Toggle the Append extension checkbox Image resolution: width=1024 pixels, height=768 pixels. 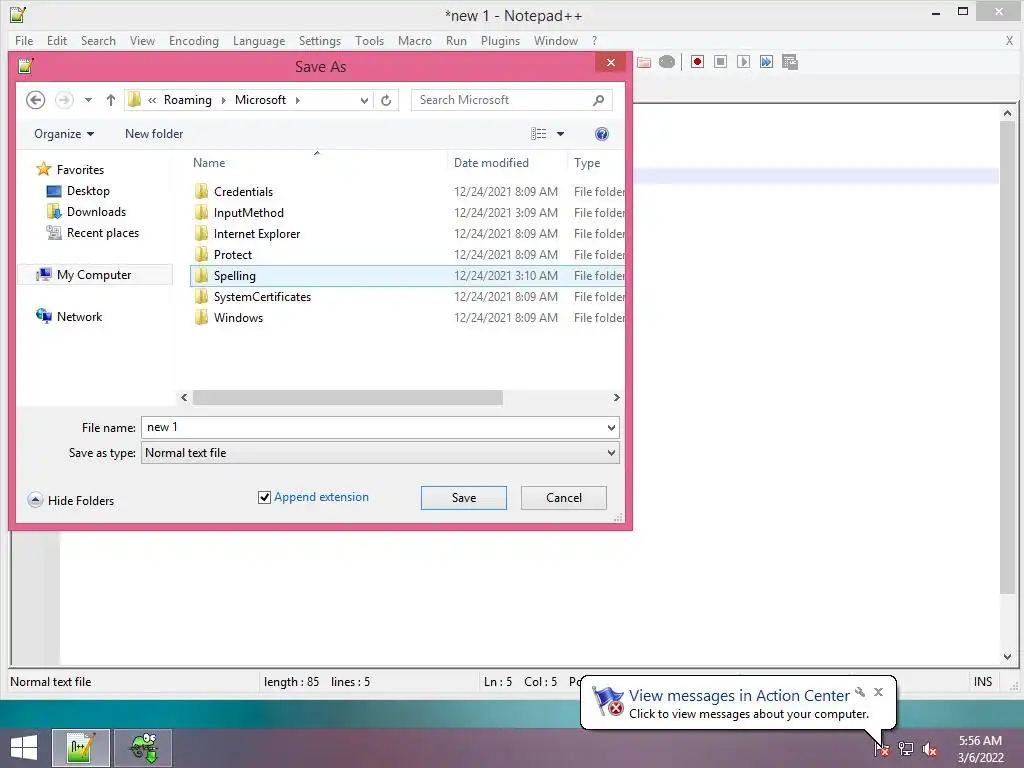264,498
